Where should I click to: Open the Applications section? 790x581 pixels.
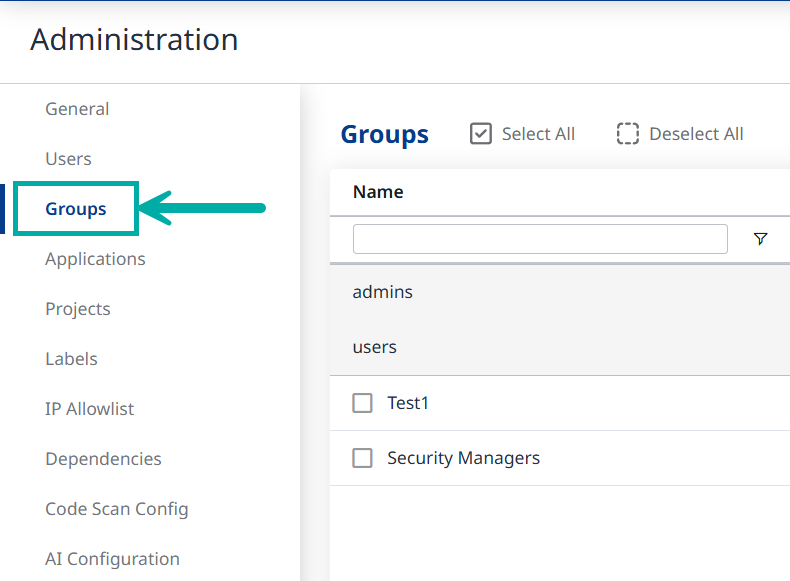pos(95,259)
